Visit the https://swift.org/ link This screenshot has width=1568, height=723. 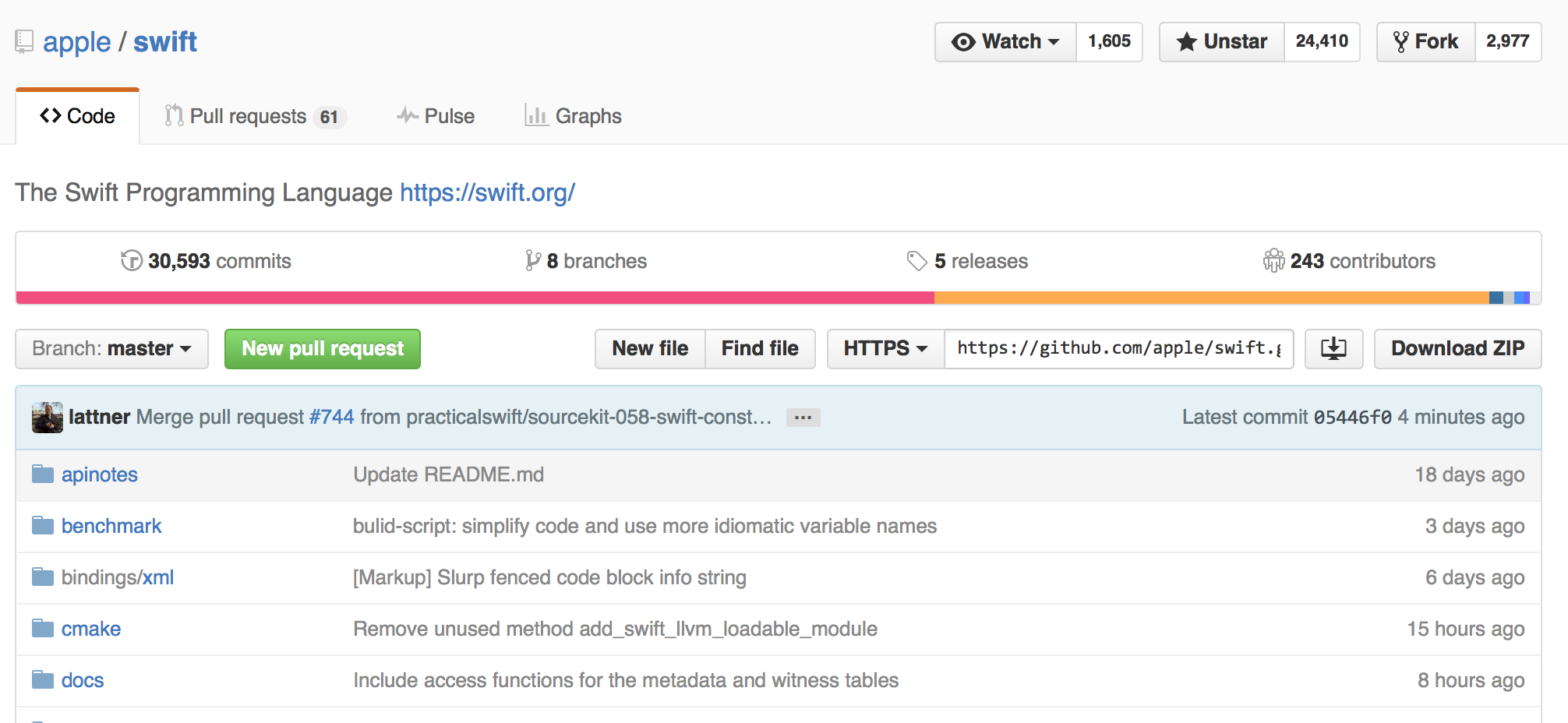point(487,192)
